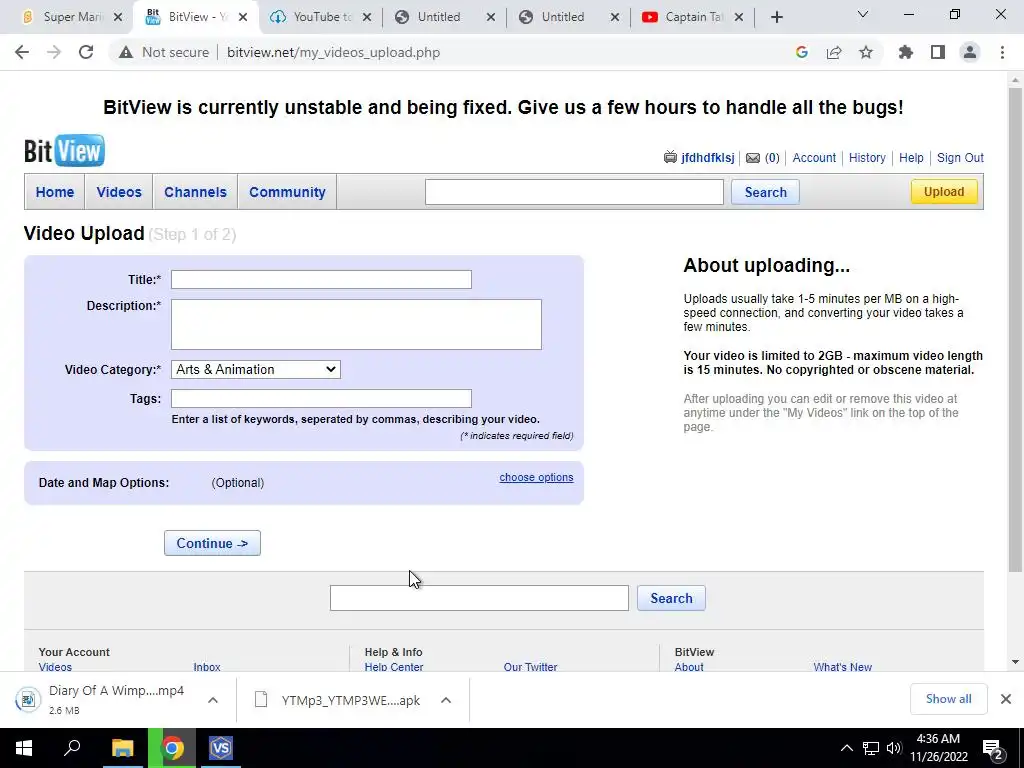This screenshot has height=768, width=1024.
Task: Click the Not secure warning icon
Action: [126, 52]
